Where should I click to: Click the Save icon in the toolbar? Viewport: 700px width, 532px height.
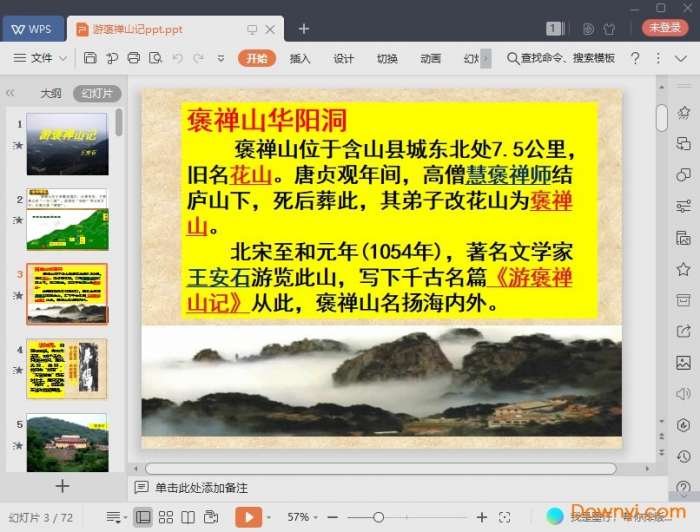point(90,58)
